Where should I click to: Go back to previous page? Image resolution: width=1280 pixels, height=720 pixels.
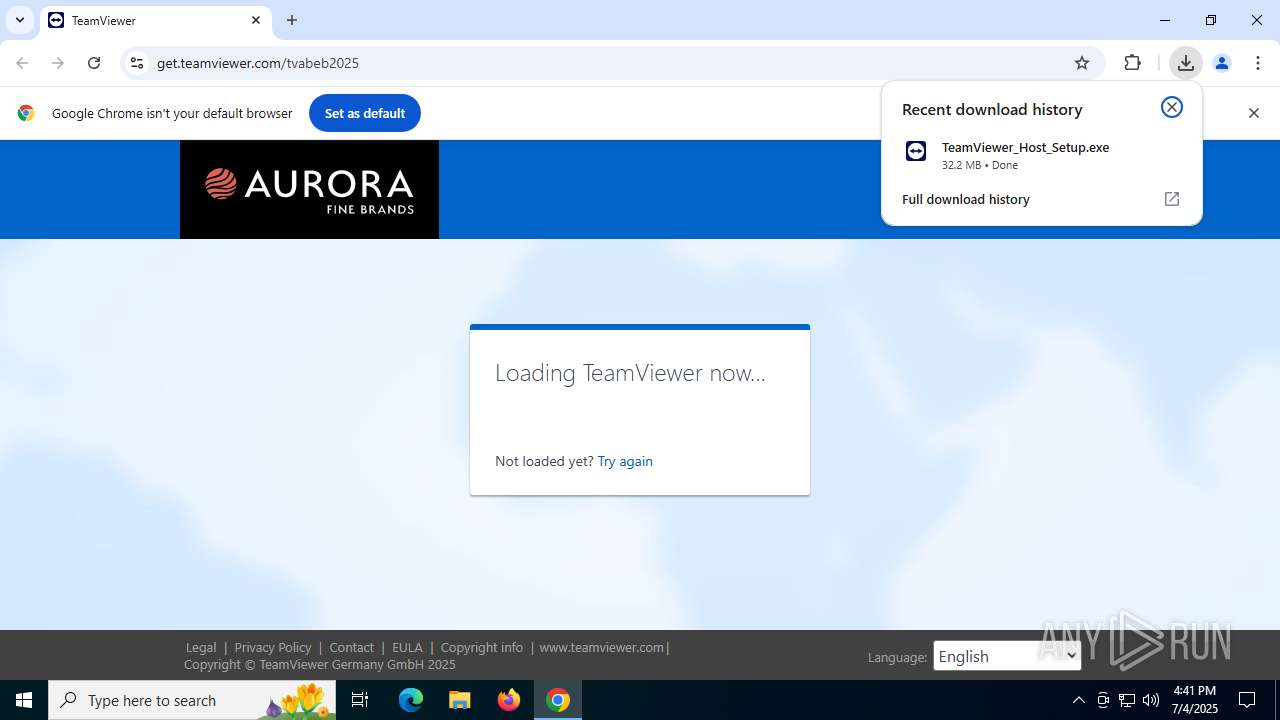point(22,63)
